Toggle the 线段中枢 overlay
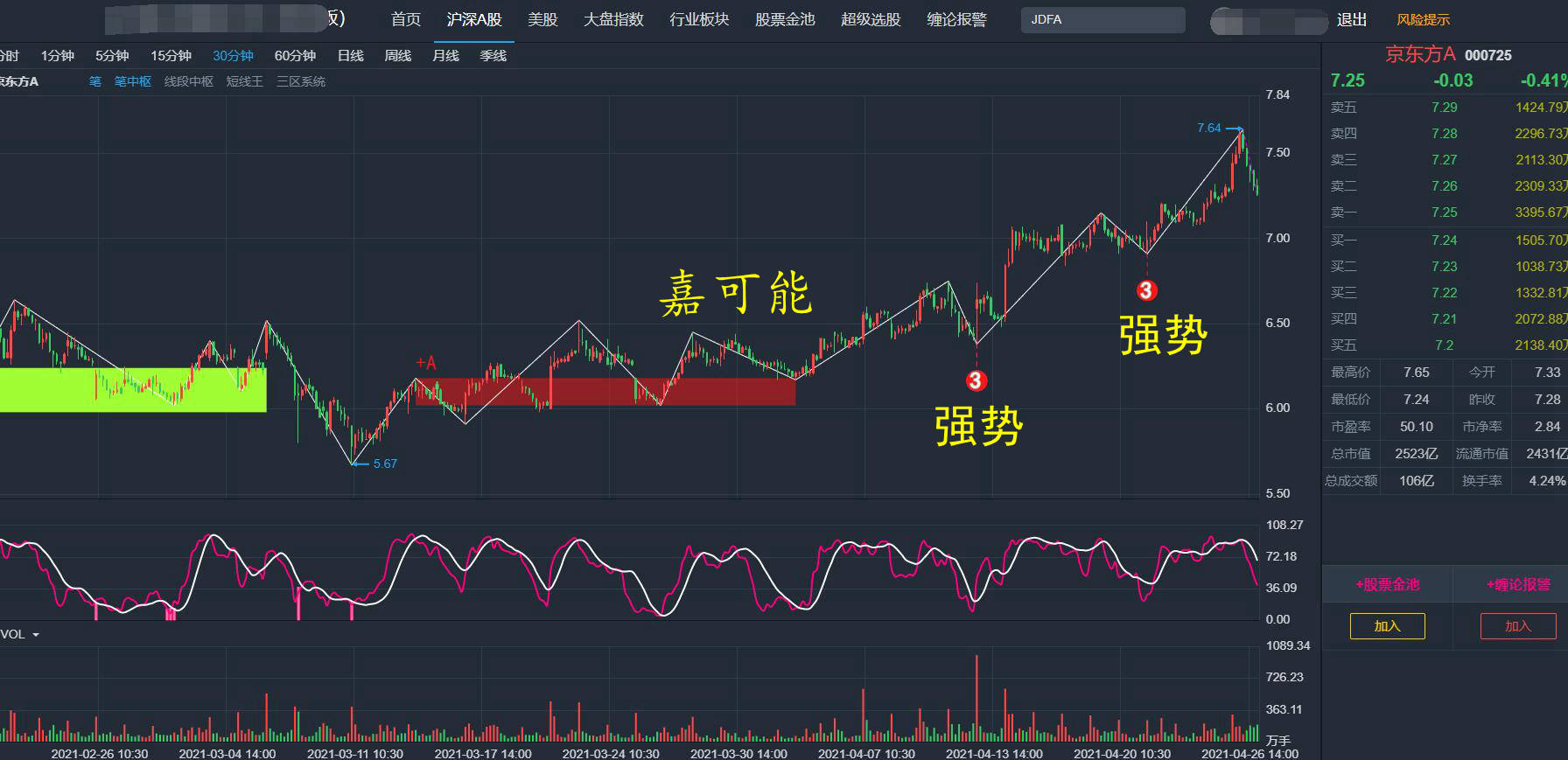This screenshot has width=1568, height=760. pyautogui.click(x=189, y=81)
